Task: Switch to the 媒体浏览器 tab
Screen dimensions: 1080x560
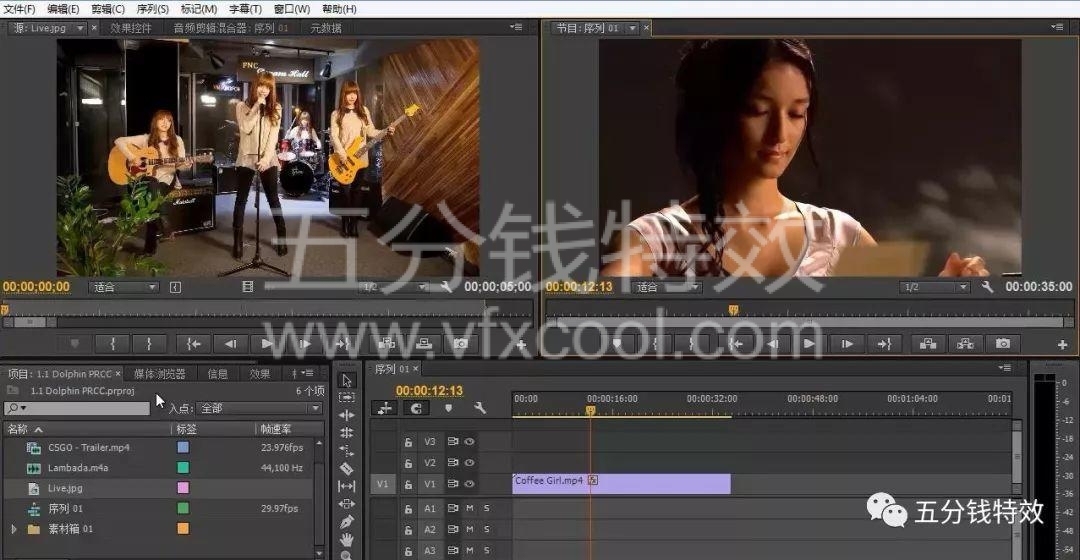Action: coord(159,374)
